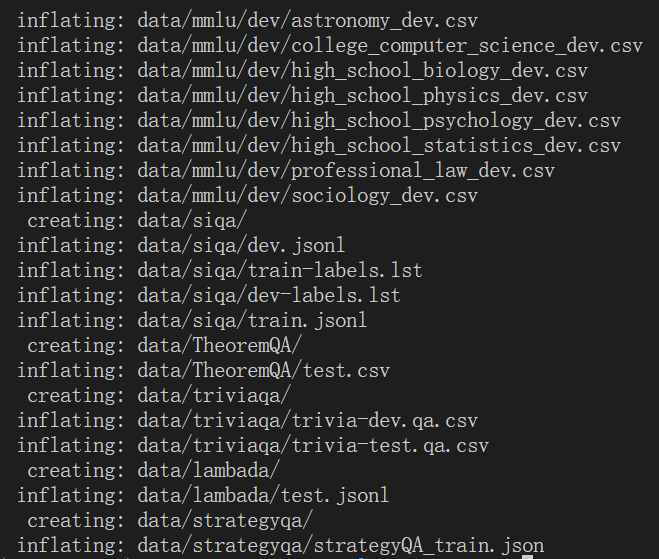Select the TheoremQA/test.csv file path

click(263, 371)
